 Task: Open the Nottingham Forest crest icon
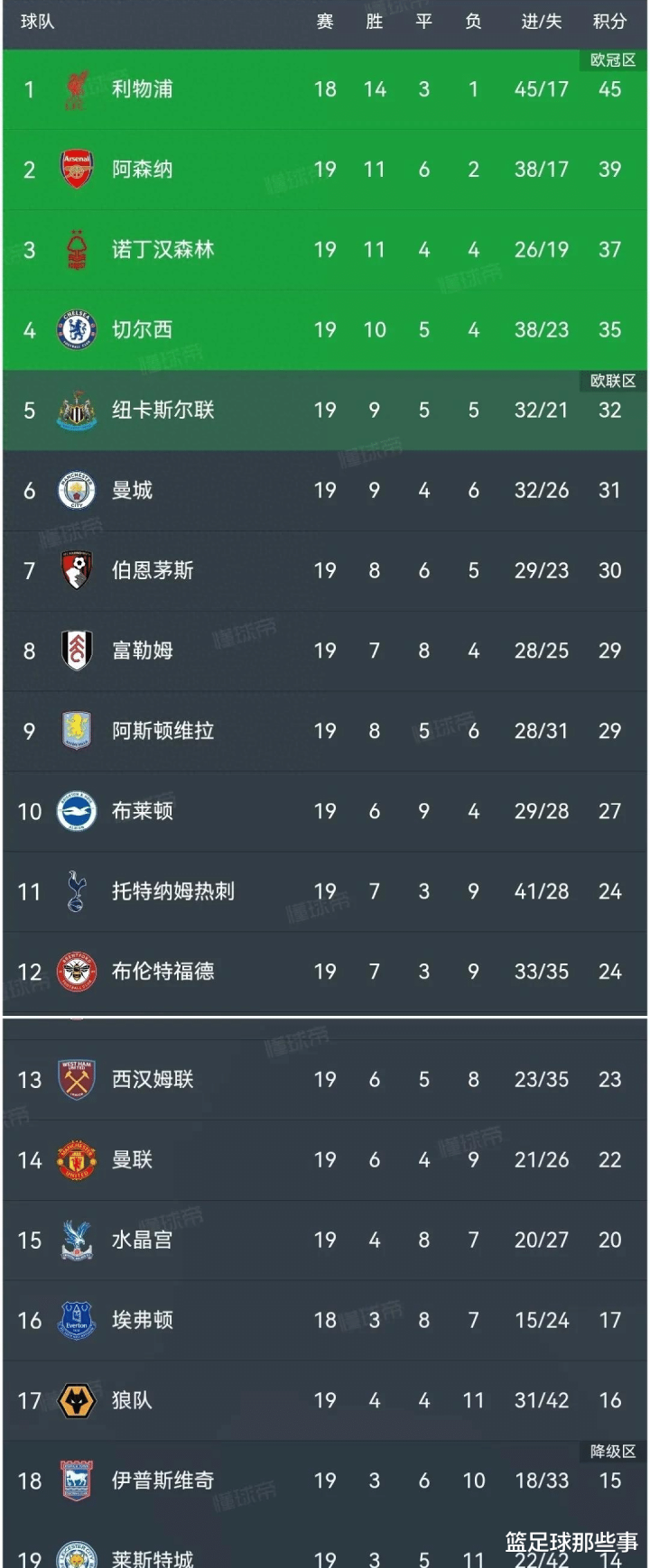78,250
